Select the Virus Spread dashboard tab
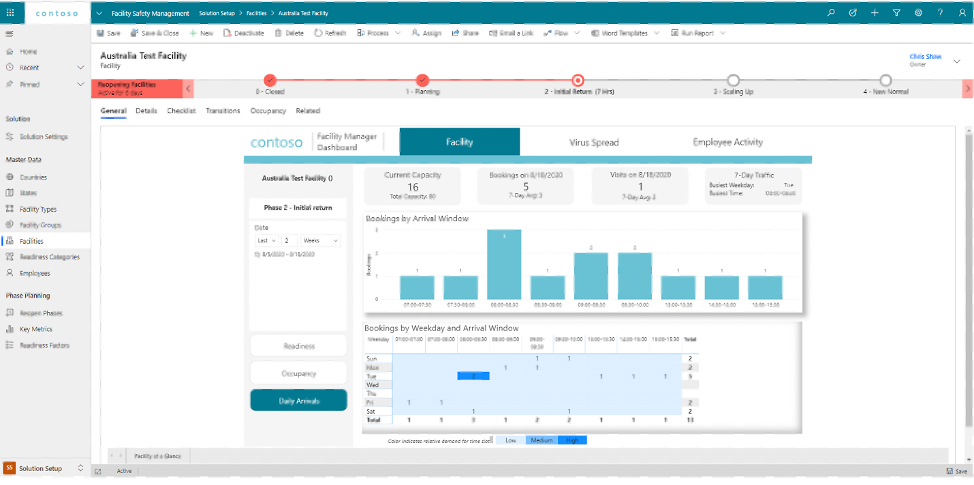Viewport: 974px width, 485px height. 594,142
